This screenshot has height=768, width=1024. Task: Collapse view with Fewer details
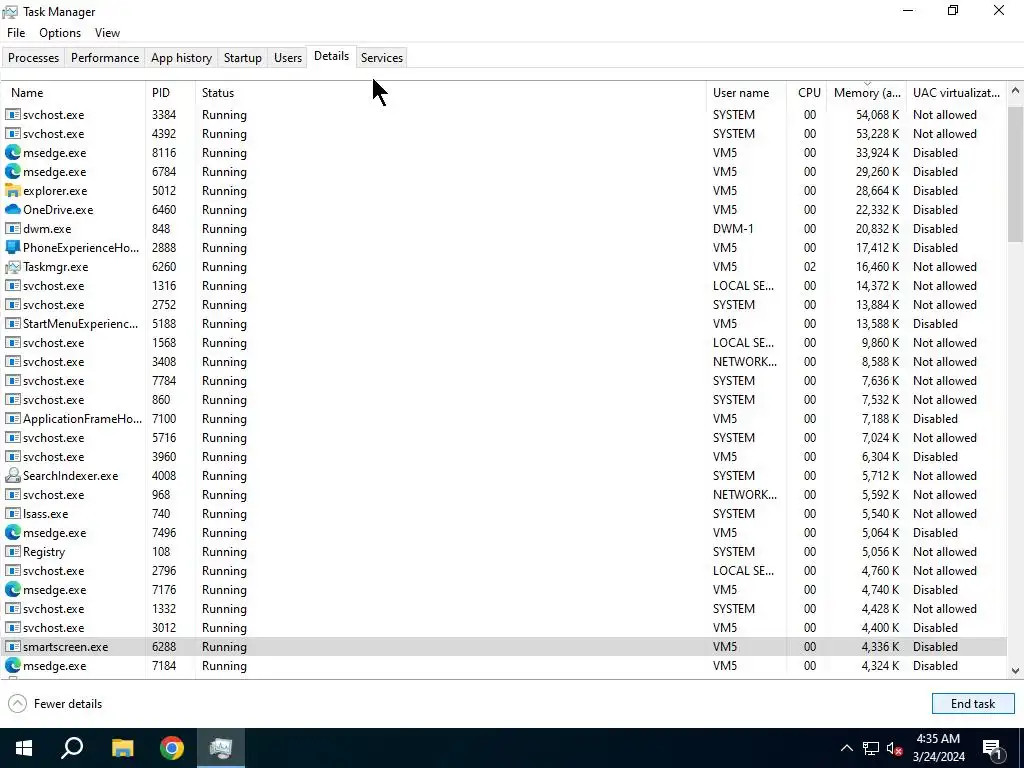pos(56,703)
